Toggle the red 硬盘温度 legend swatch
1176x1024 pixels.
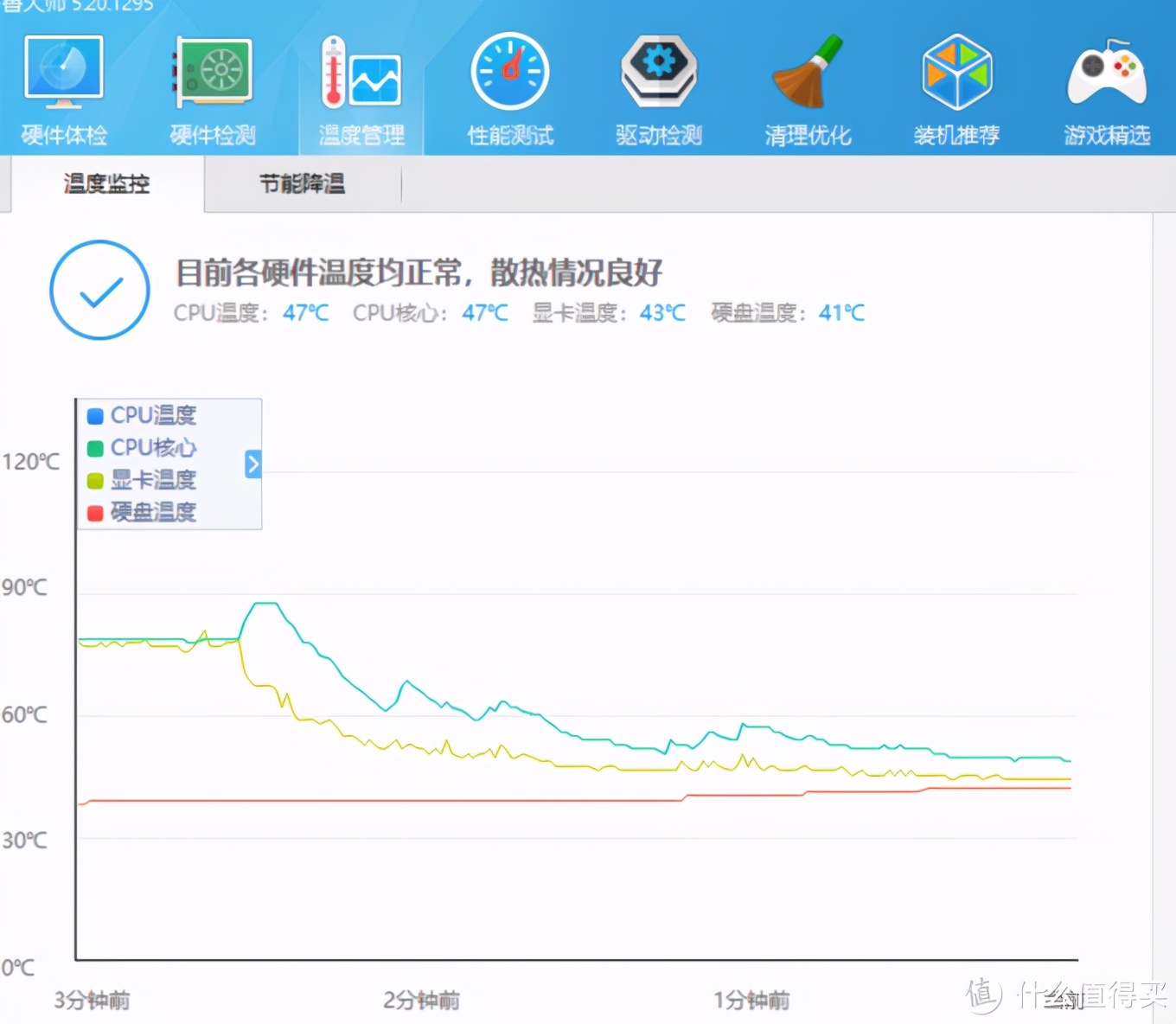pos(95,513)
